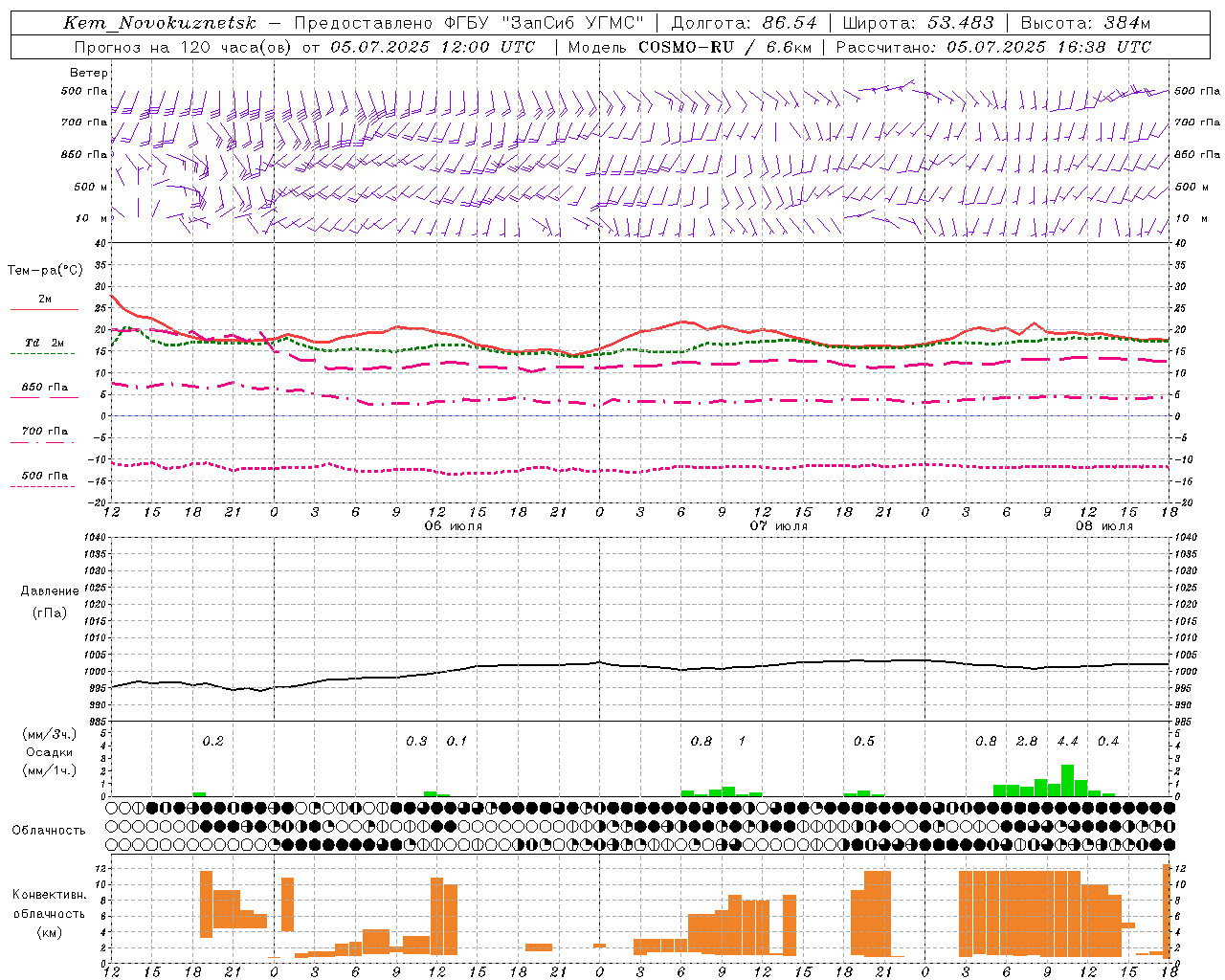Click the Осадки precipitation label
This screenshot has height=980, width=1225.
[x=49, y=752]
